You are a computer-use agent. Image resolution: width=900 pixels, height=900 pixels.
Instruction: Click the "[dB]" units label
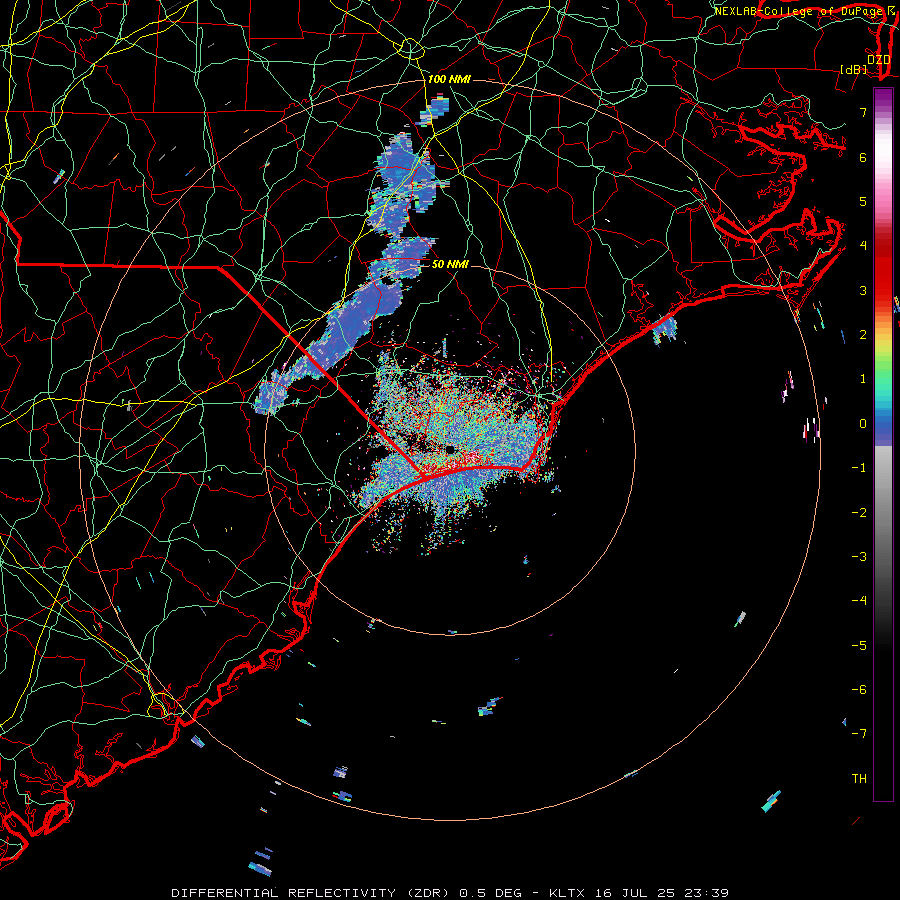tap(854, 69)
